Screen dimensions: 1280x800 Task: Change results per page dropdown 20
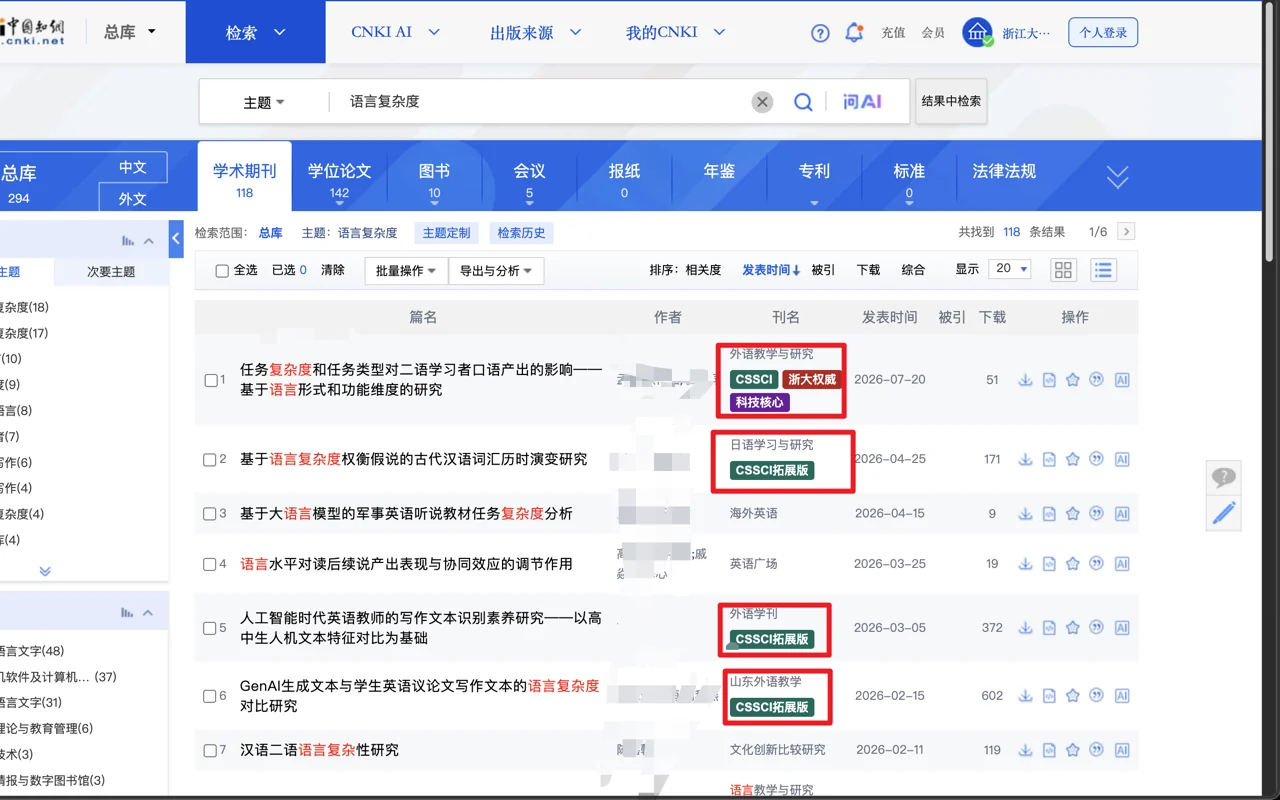(1009, 269)
